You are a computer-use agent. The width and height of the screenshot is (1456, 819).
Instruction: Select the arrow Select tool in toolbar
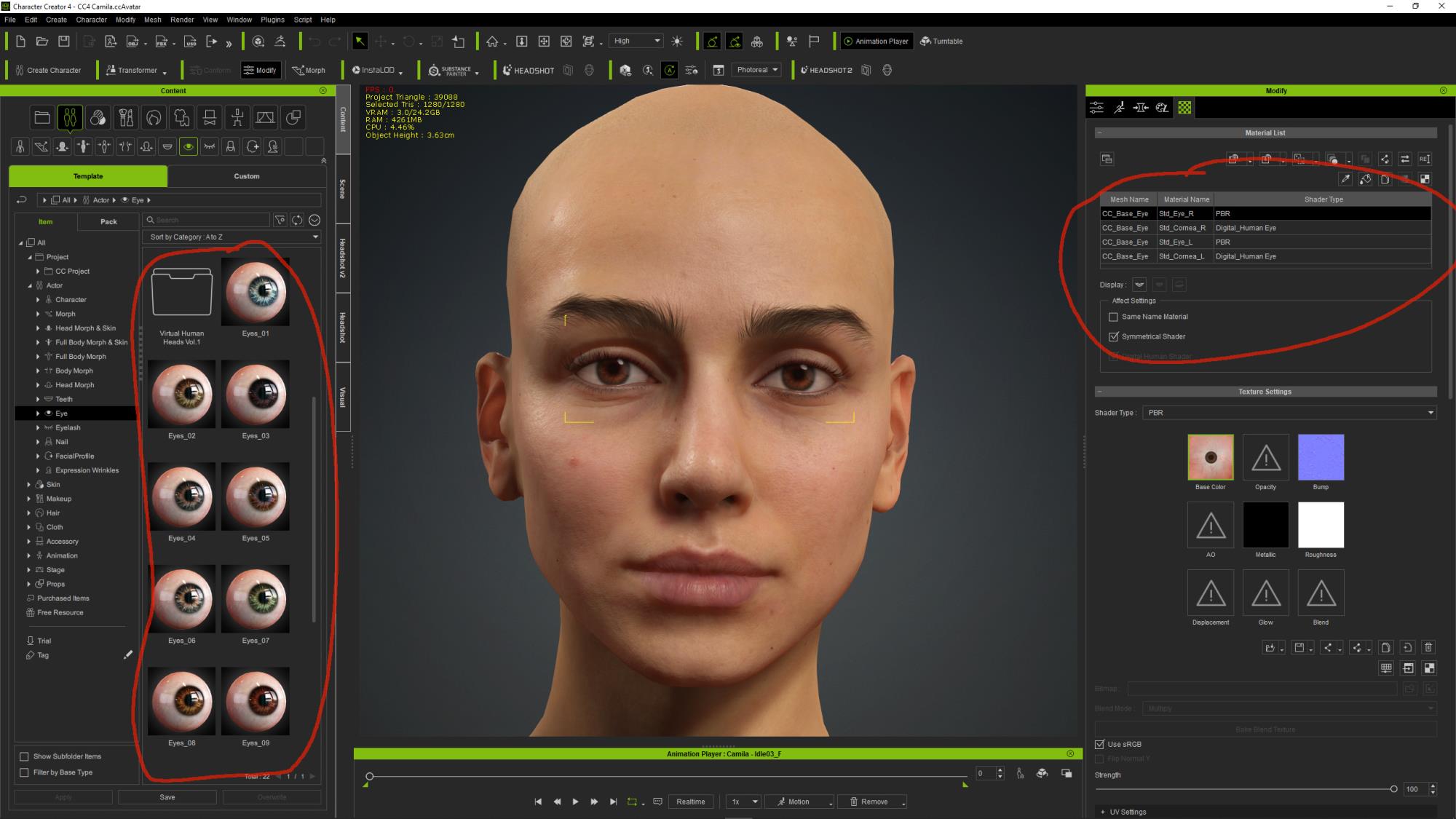point(360,41)
